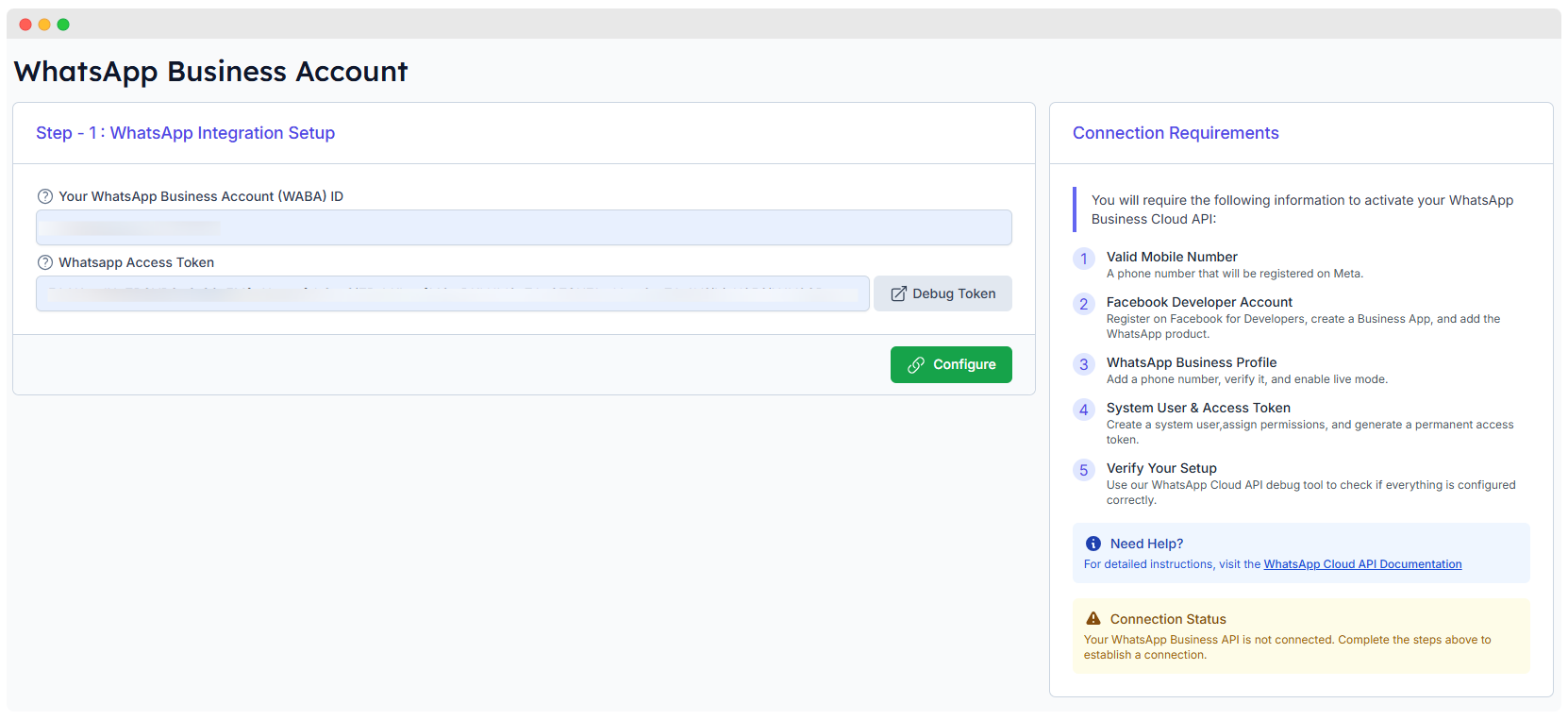Click the Connection Requirements panel heading

(x=1176, y=133)
